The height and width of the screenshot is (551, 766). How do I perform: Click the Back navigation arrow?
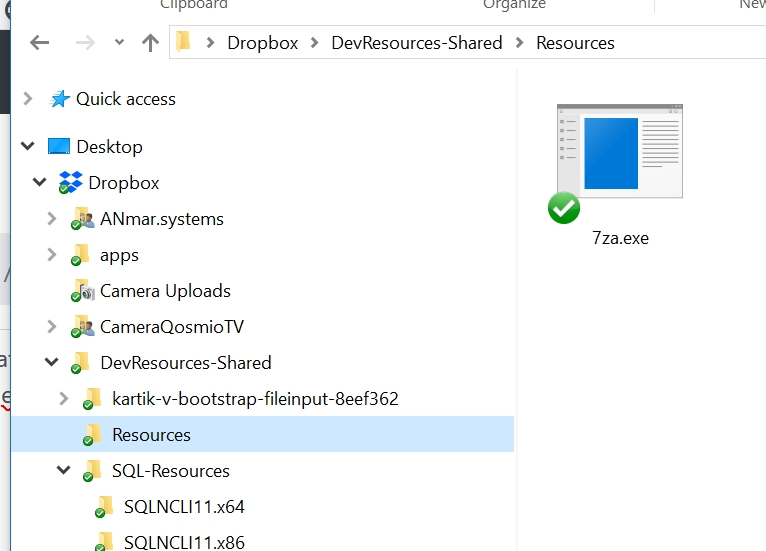click(39, 42)
